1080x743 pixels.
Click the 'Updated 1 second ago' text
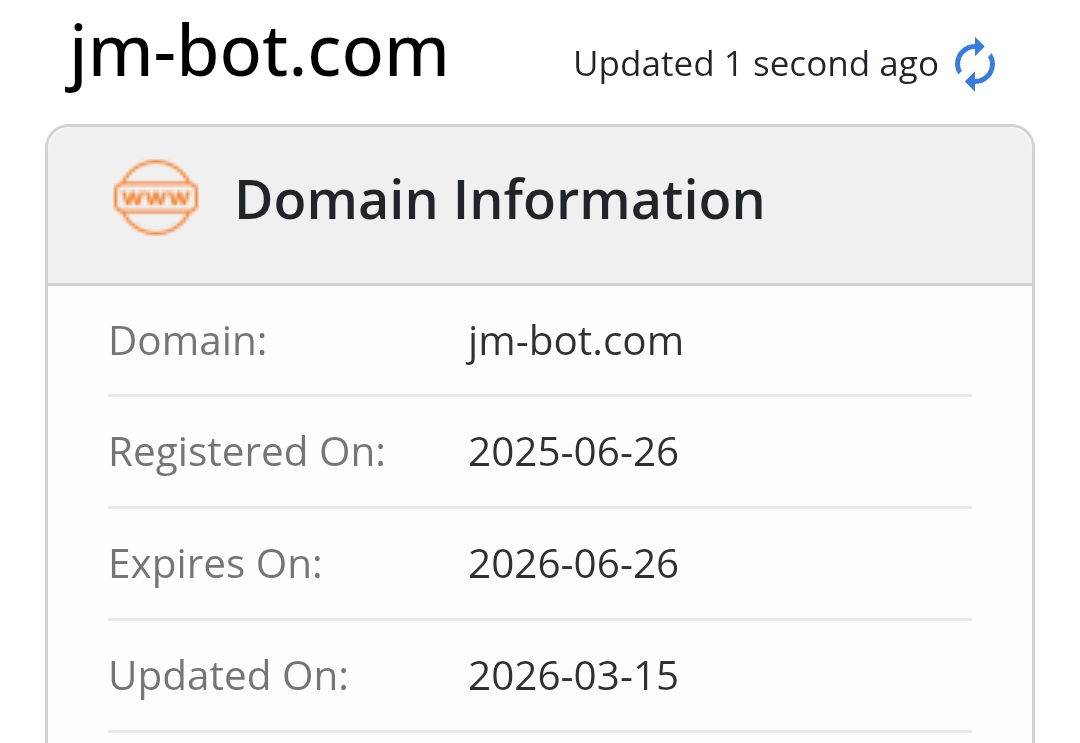point(755,65)
